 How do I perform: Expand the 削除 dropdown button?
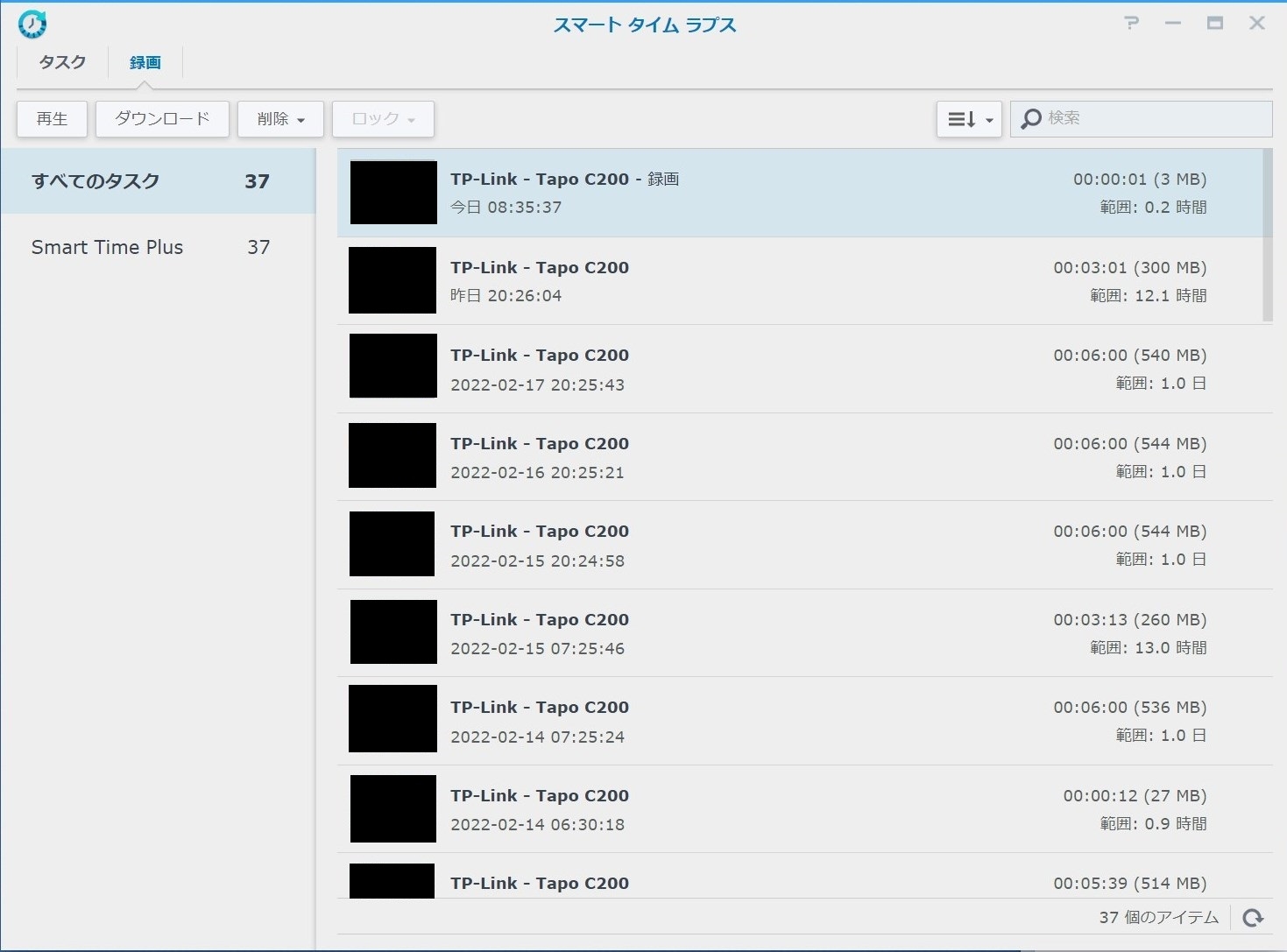coord(280,119)
